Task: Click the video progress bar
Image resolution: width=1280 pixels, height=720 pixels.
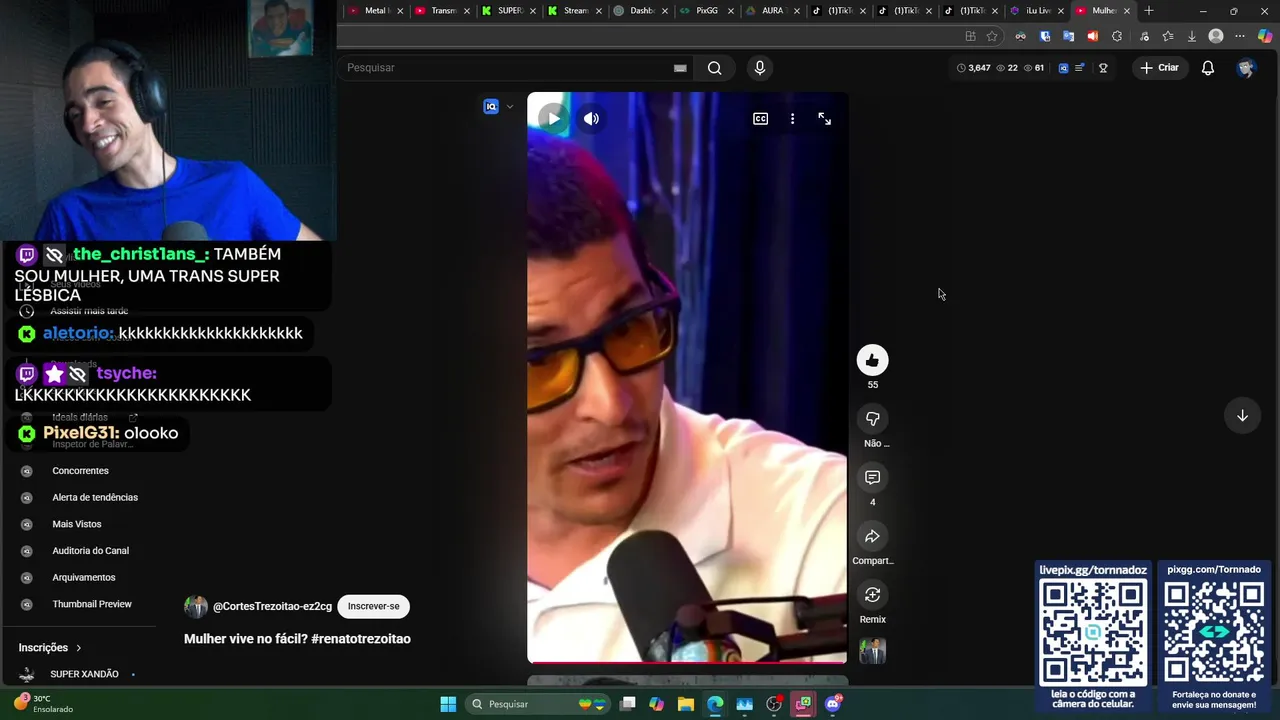Action: (x=687, y=662)
